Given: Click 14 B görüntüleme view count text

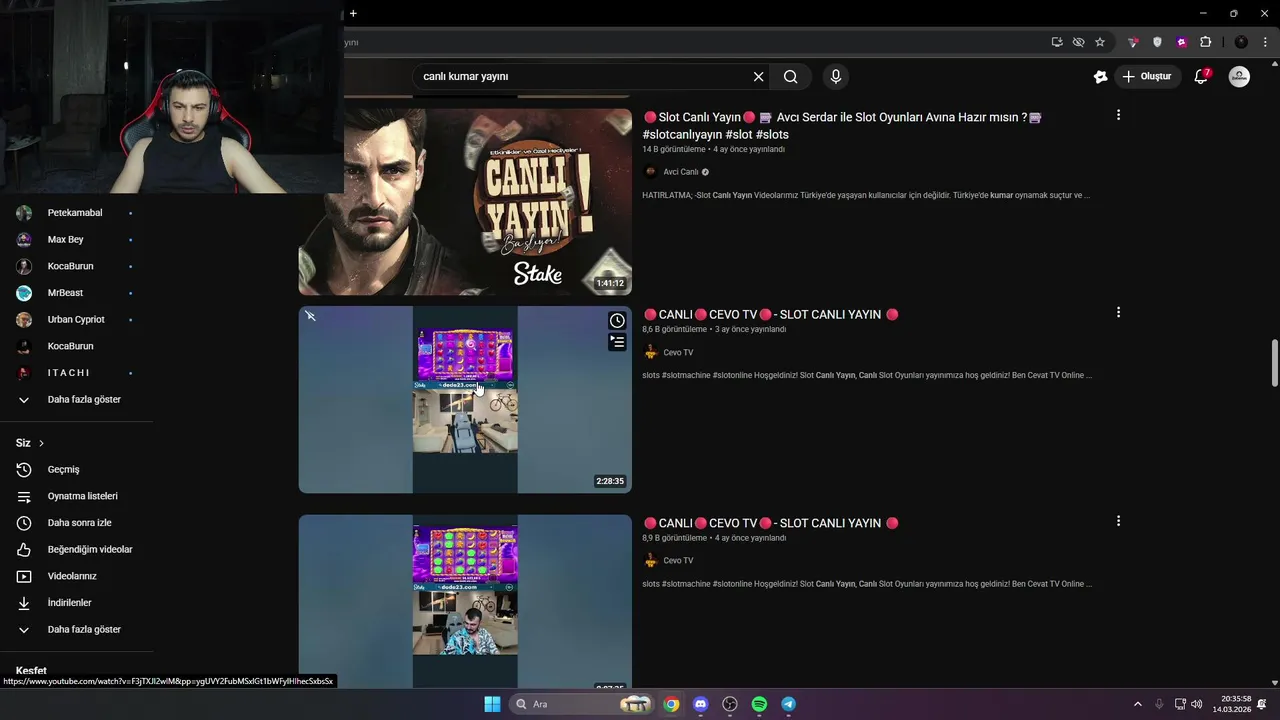Looking at the screenshot, I should click(673, 149).
